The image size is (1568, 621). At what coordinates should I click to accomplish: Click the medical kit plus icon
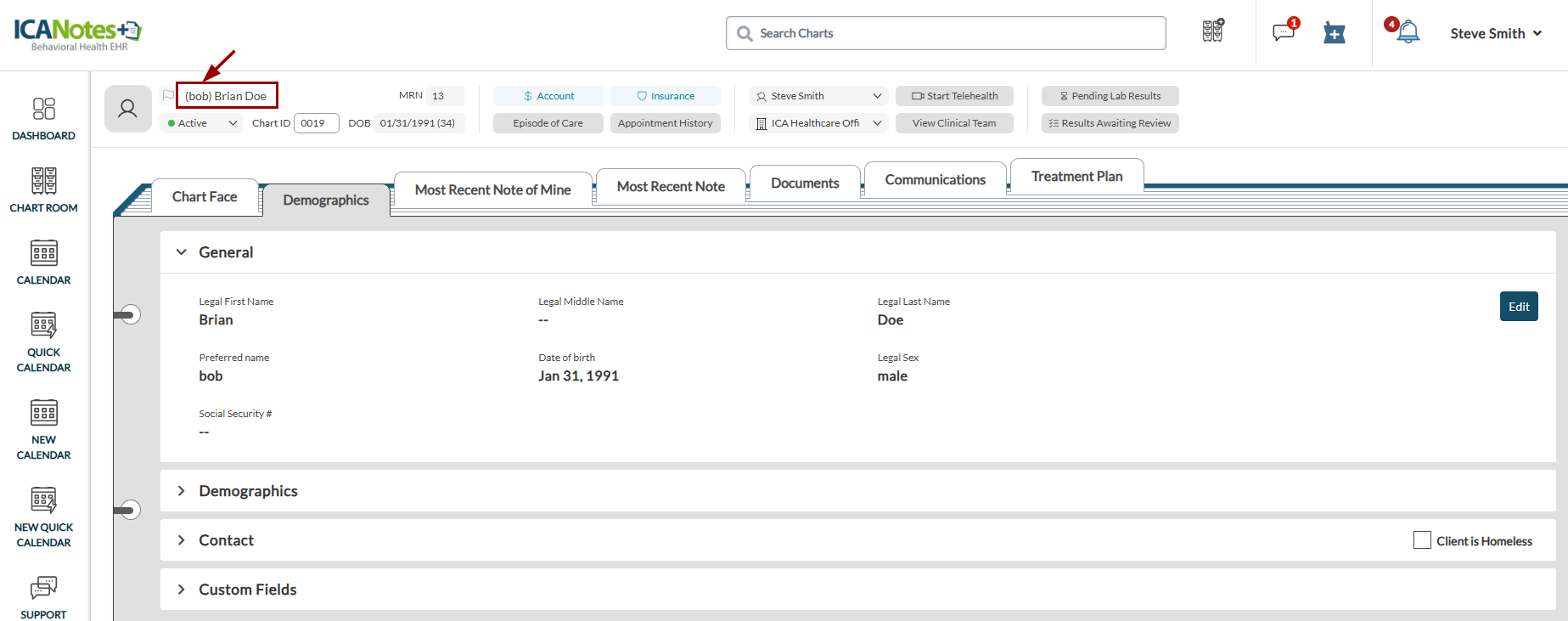1335,33
